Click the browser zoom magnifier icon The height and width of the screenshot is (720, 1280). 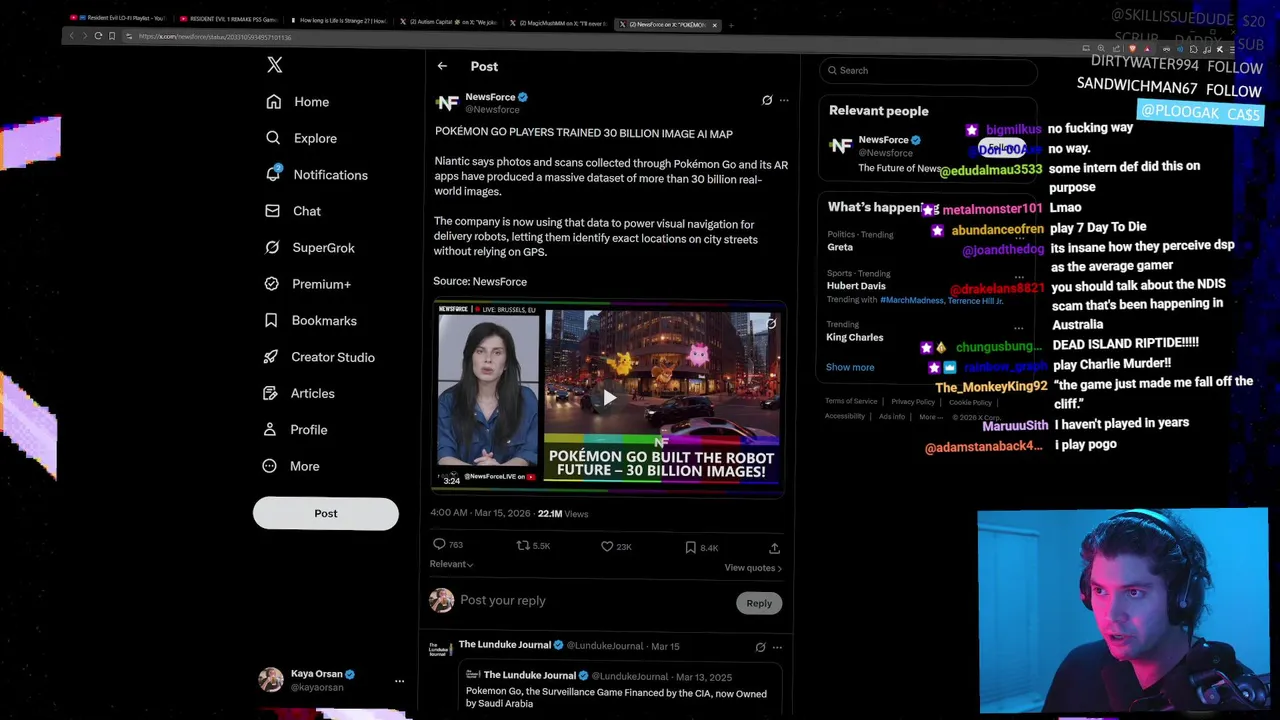[1101, 48]
